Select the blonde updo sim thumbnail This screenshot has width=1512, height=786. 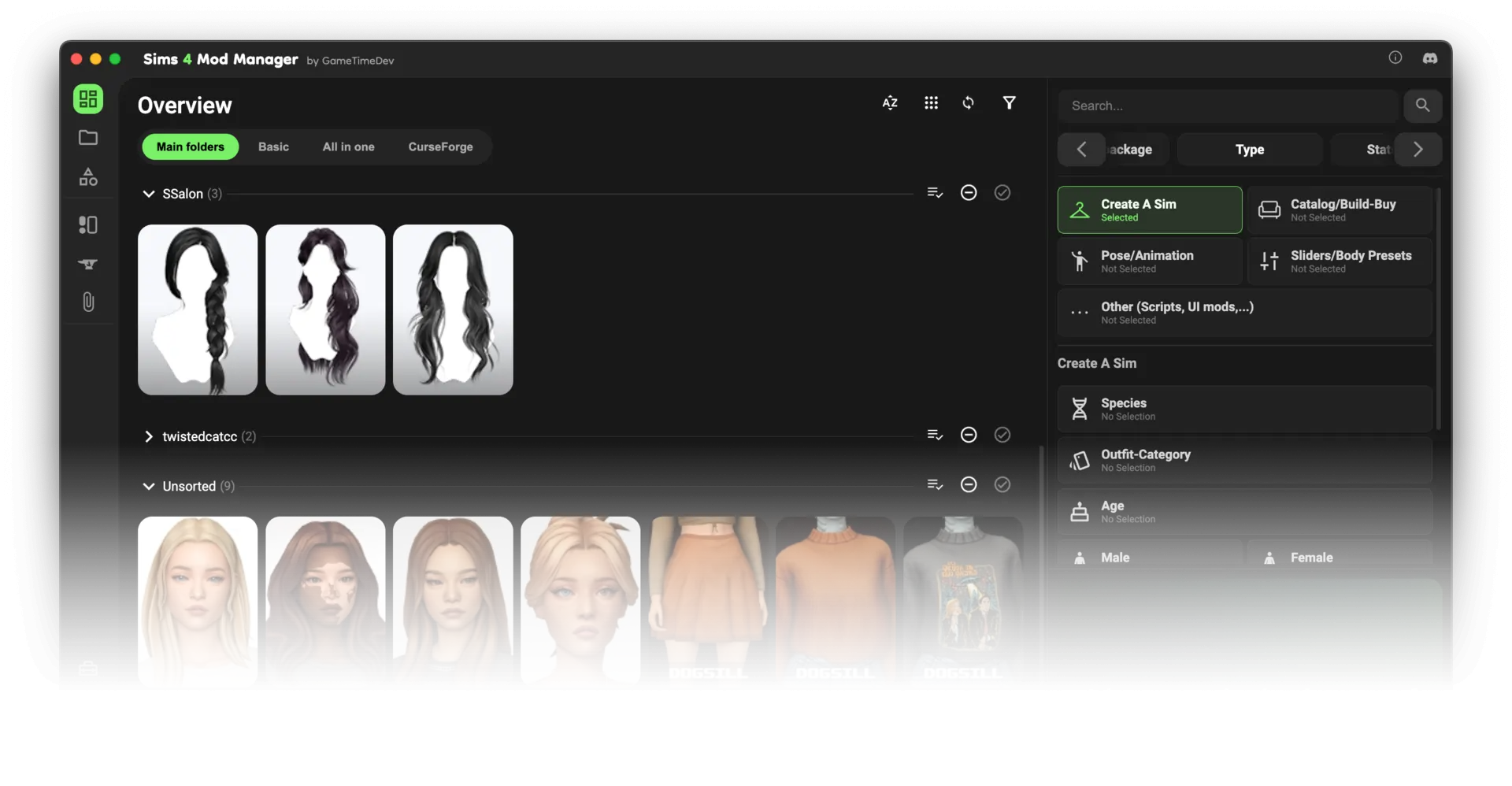pyautogui.click(x=580, y=601)
